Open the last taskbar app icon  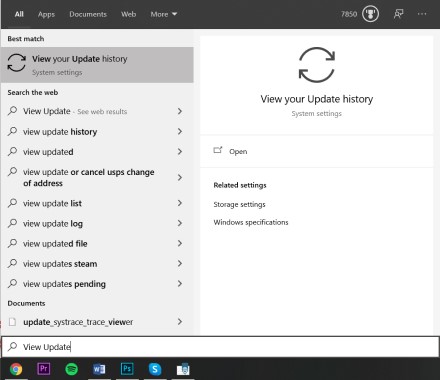[x=183, y=369]
